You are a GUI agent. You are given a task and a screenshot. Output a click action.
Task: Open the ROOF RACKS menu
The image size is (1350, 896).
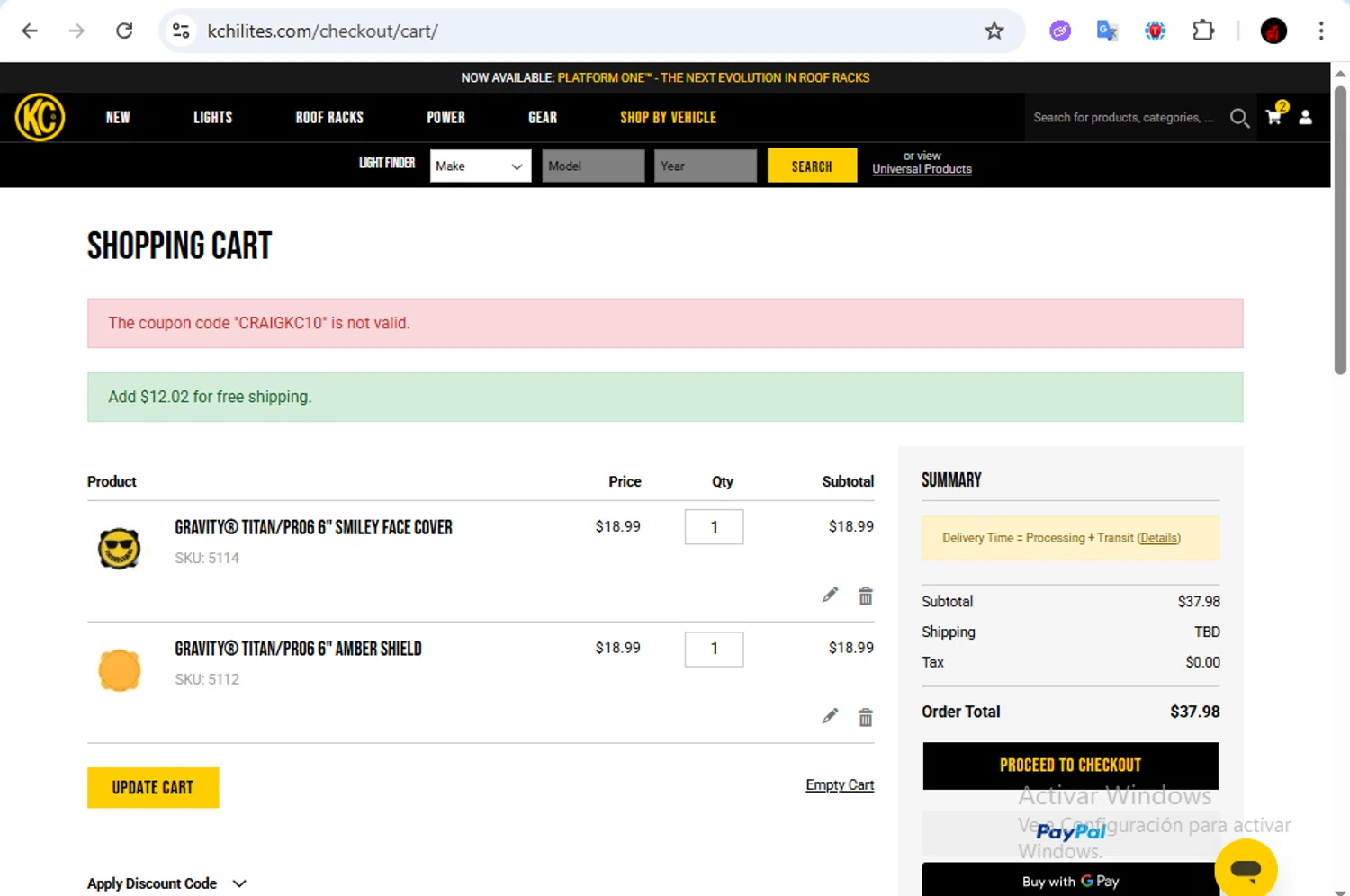(x=329, y=117)
